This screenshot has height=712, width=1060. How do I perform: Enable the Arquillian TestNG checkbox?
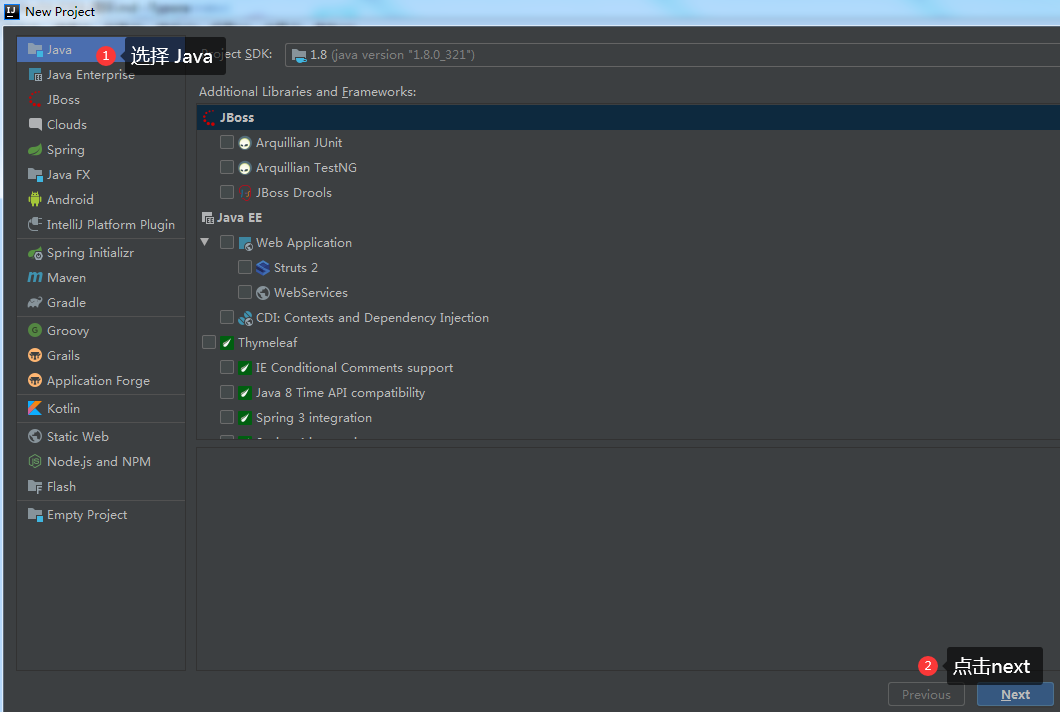227,167
